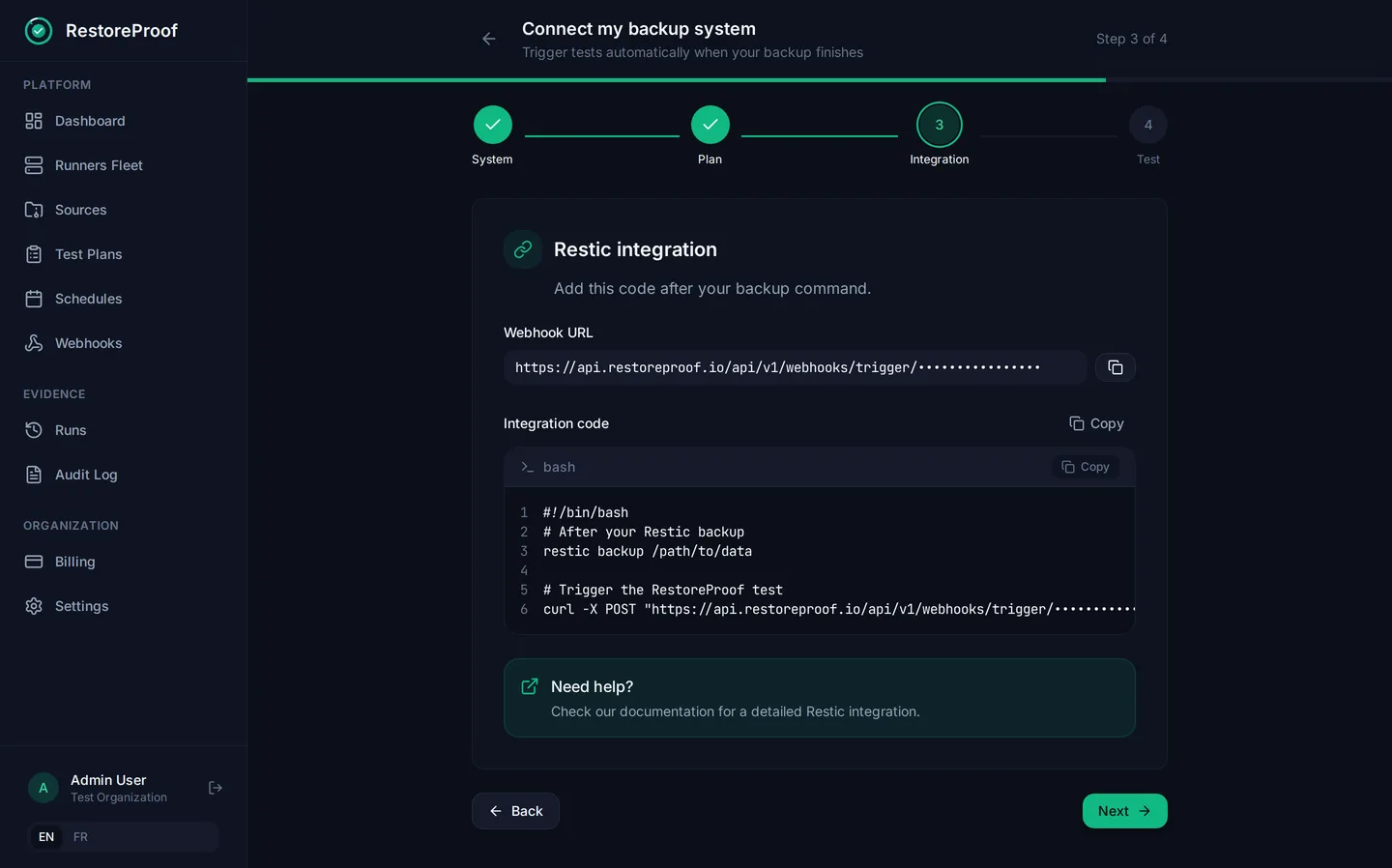Click the Test Plans clipboard icon
The width and height of the screenshot is (1392, 868).
click(x=34, y=254)
